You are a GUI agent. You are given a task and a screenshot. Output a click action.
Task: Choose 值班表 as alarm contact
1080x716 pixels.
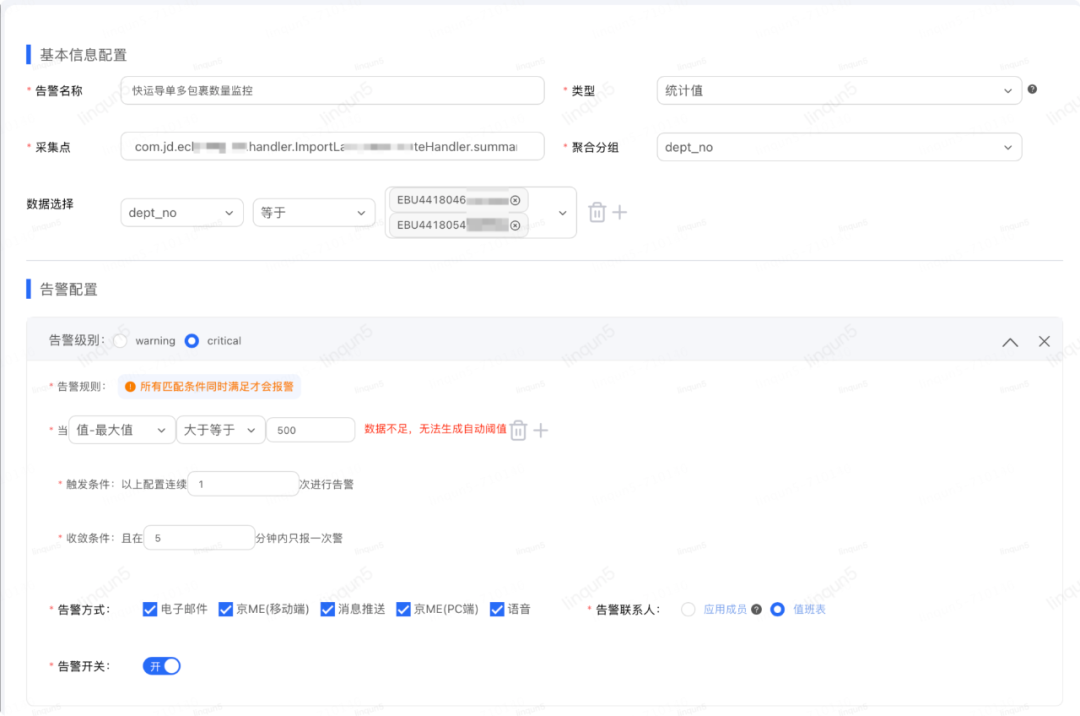point(778,609)
